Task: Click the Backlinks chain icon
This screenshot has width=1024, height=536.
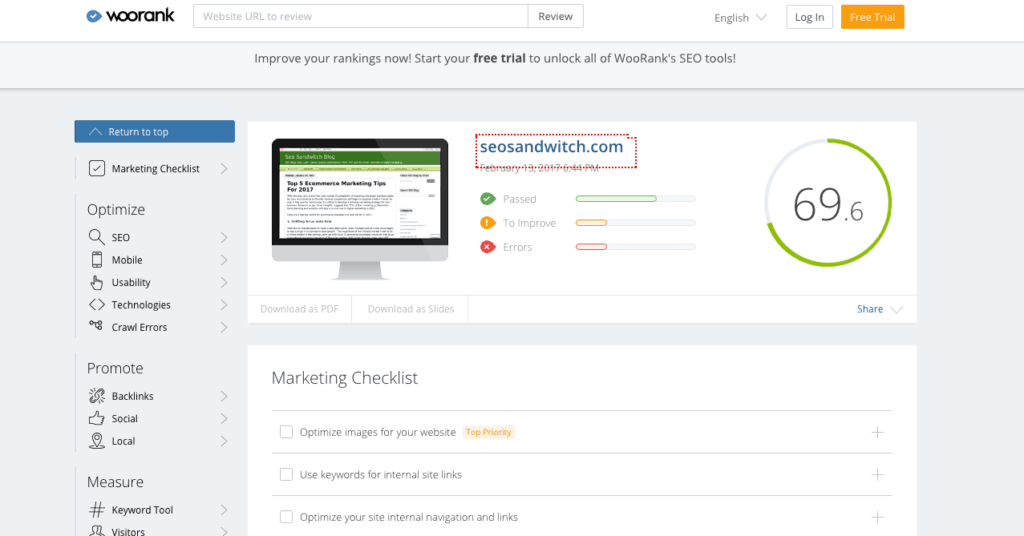Action: click(97, 396)
